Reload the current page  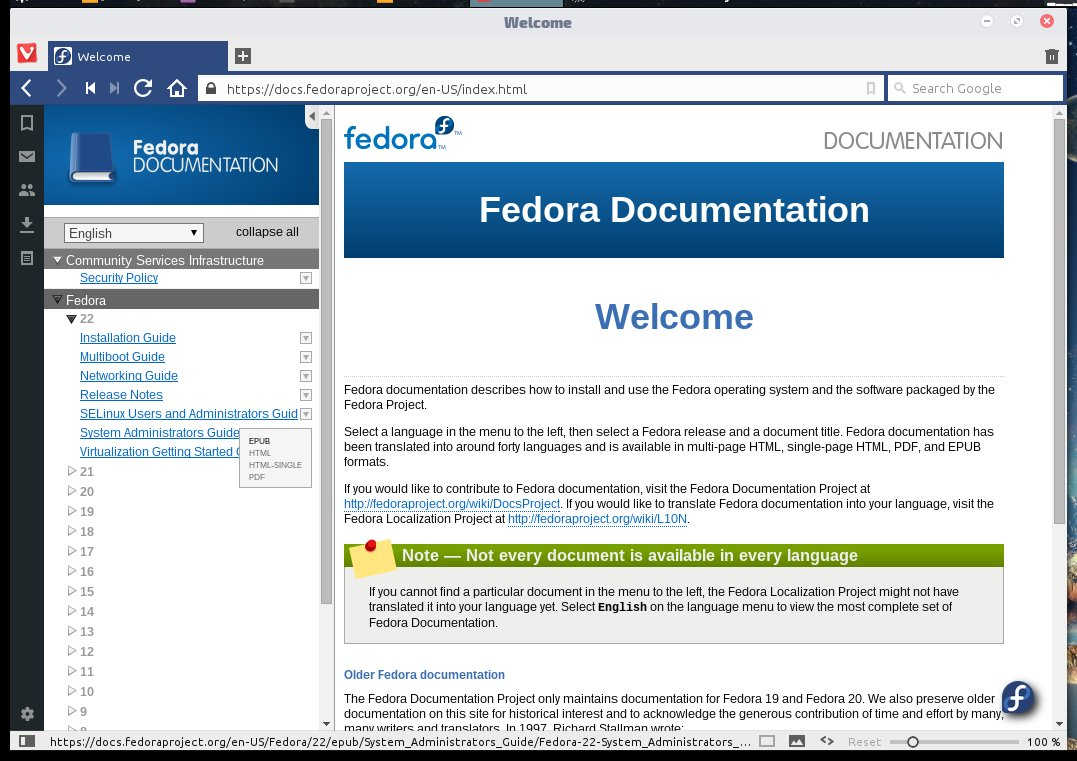[x=143, y=88]
